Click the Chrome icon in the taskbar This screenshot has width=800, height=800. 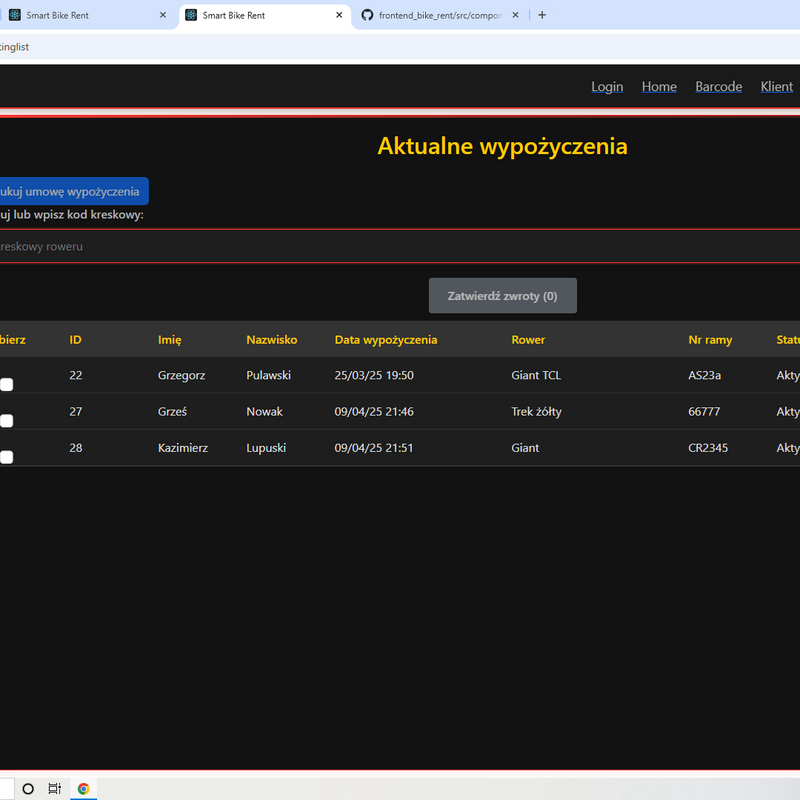pyautogui.click(x=83, y=789)
